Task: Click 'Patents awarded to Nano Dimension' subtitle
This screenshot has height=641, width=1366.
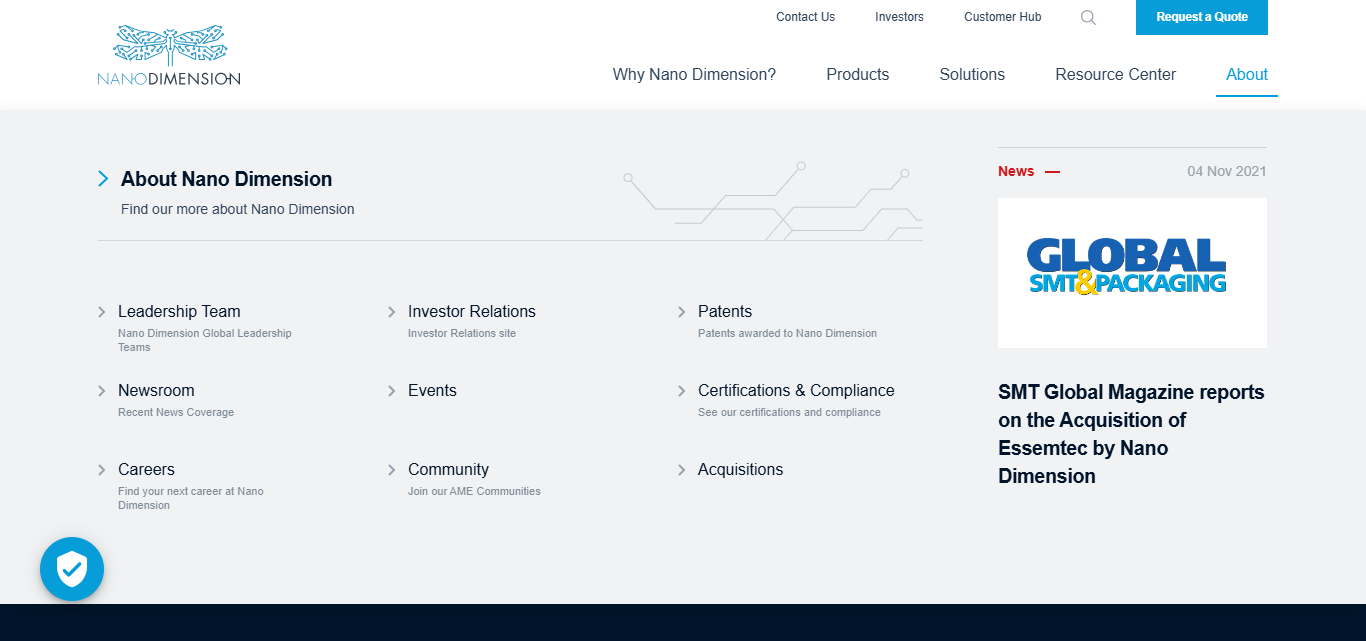Action: [x=787, y=334]
